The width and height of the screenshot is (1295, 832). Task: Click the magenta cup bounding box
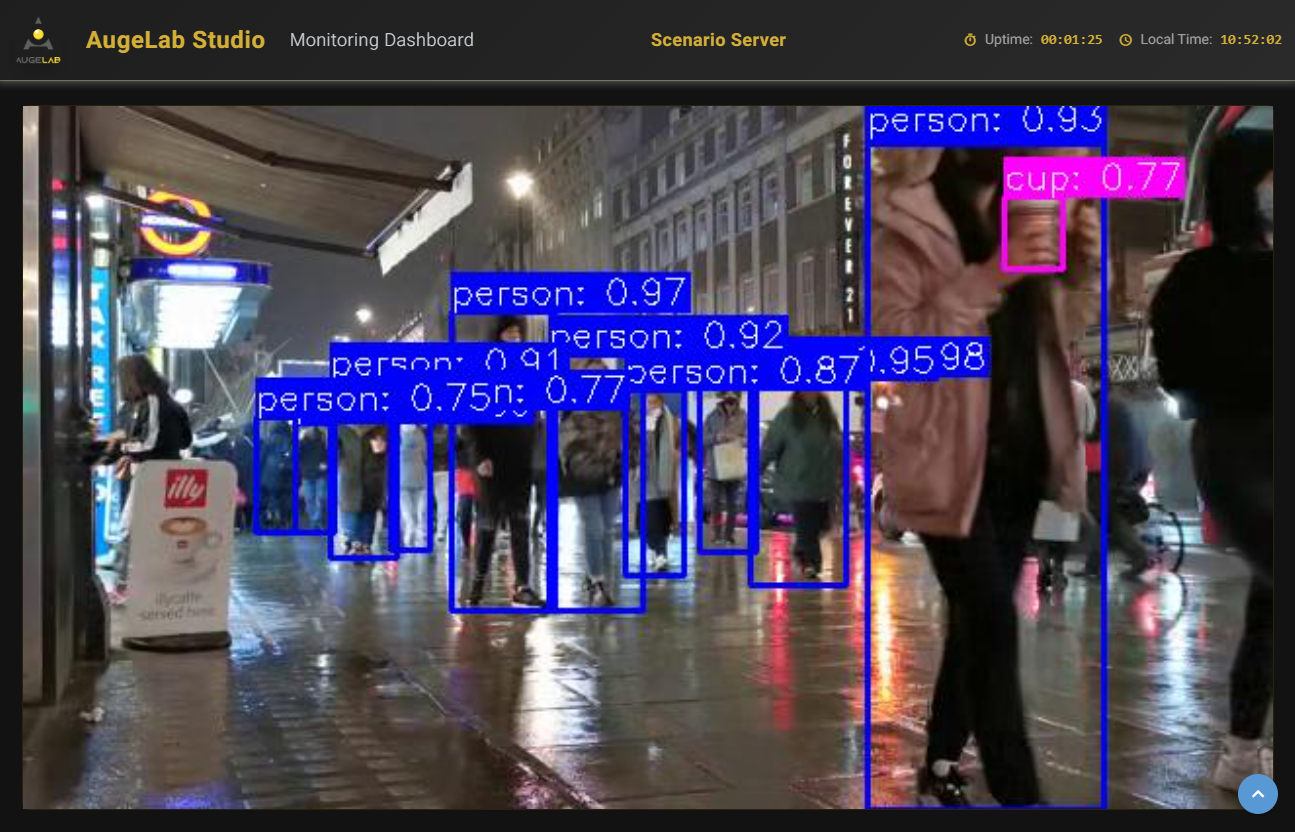[1032, 233]
